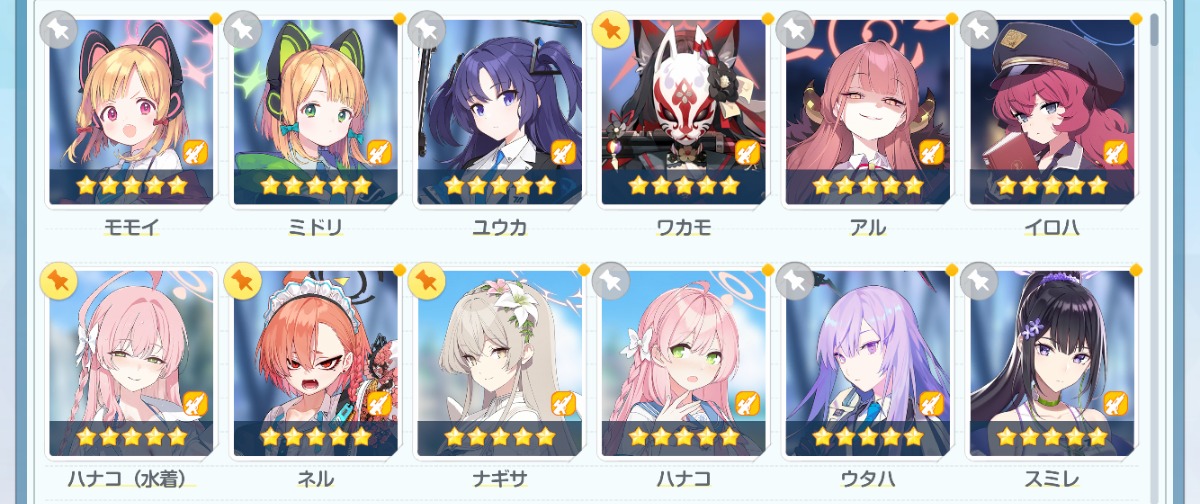This screenshot has width=1200, height=504.
Task: Toggle the pin on ミドリ's card
Action: point(242,30)
